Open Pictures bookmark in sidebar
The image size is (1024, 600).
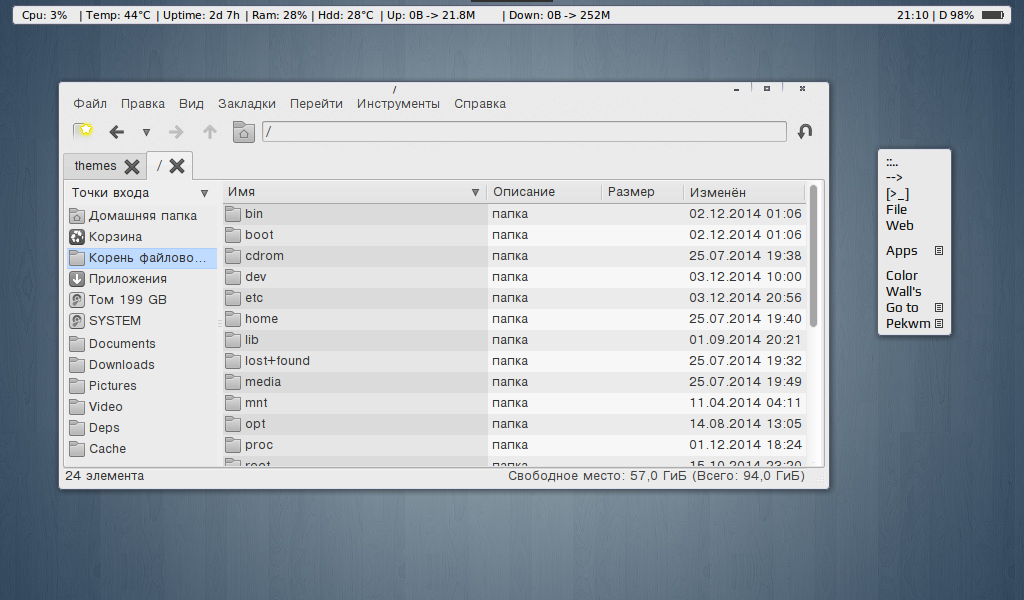pyautogui.click(x=142, y=385)
